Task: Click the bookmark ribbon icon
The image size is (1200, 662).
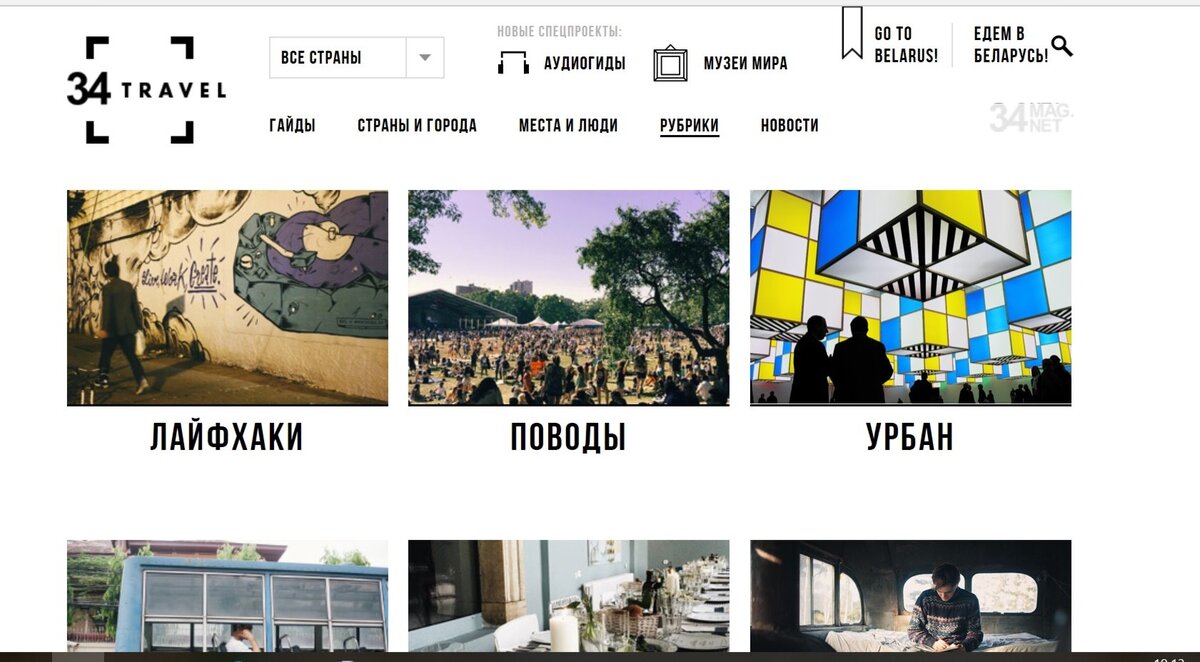Action: pos(852,33)
